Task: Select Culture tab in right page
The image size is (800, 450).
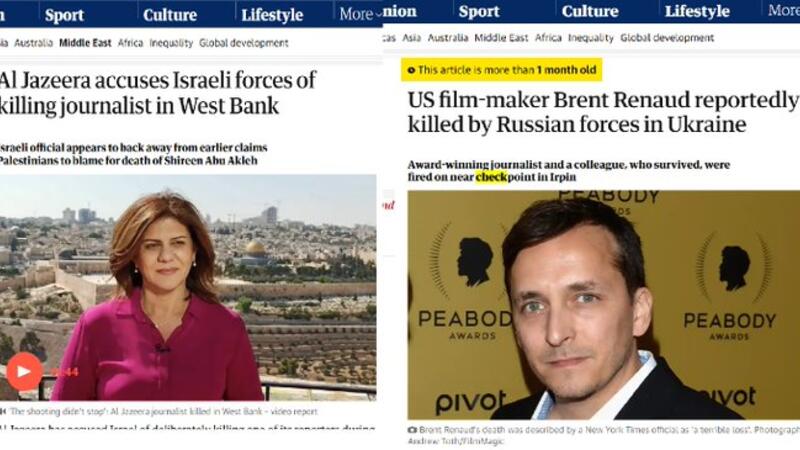Action: point(590,11)
